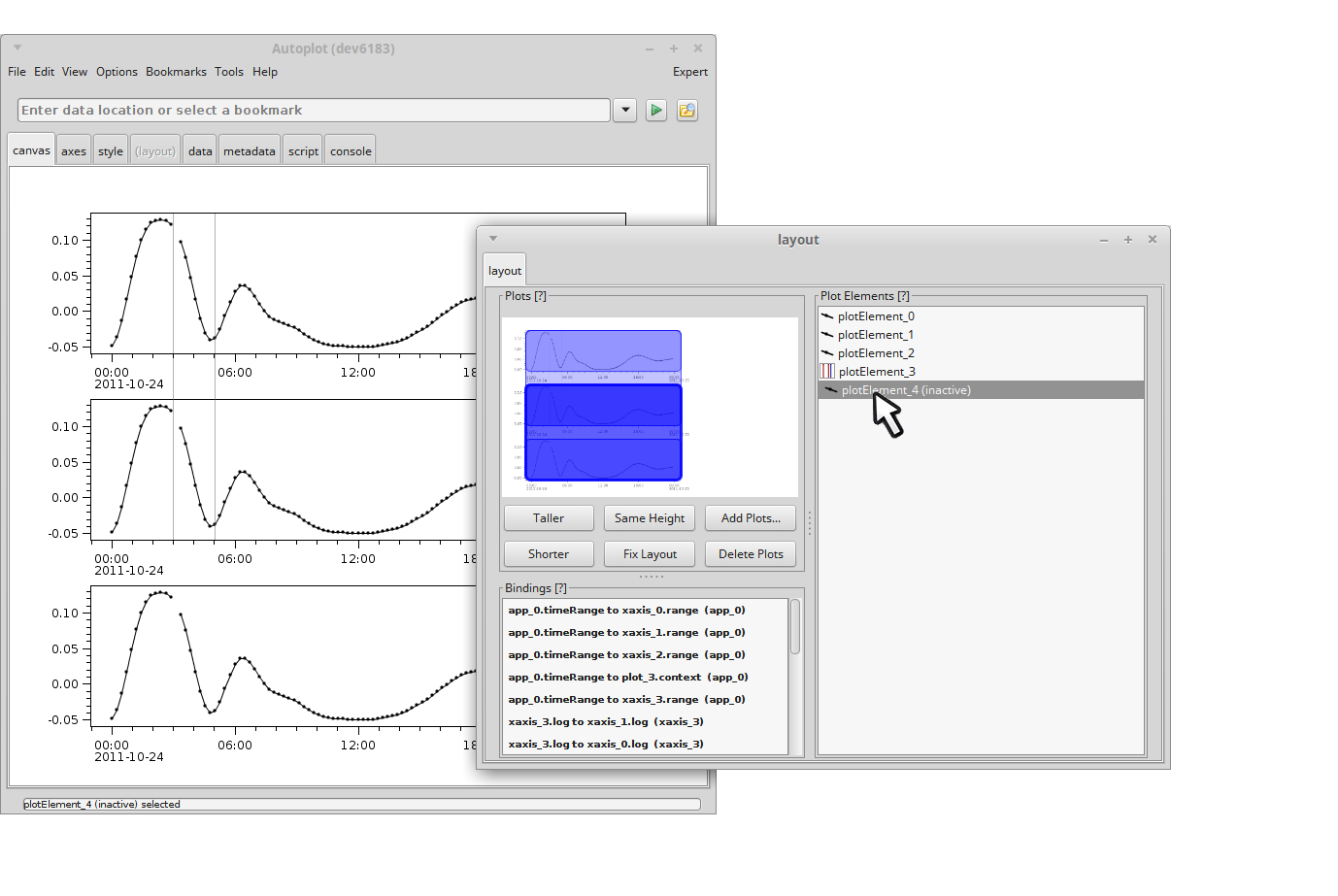This screenshot has height=896, width=1338.
Task: Select the greyed (layout) tab
Action: pyautogui.click(x=155, y=151)
